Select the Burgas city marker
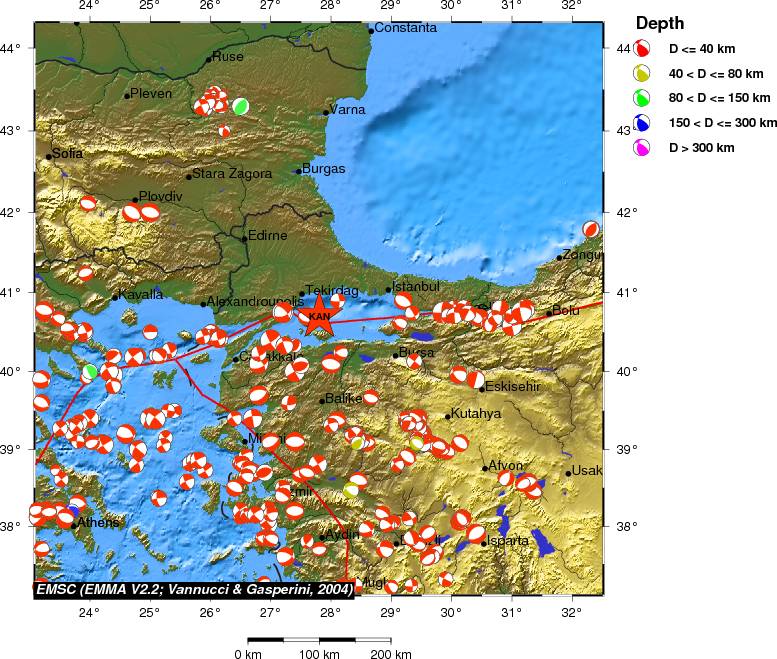 tap(298, 171)
